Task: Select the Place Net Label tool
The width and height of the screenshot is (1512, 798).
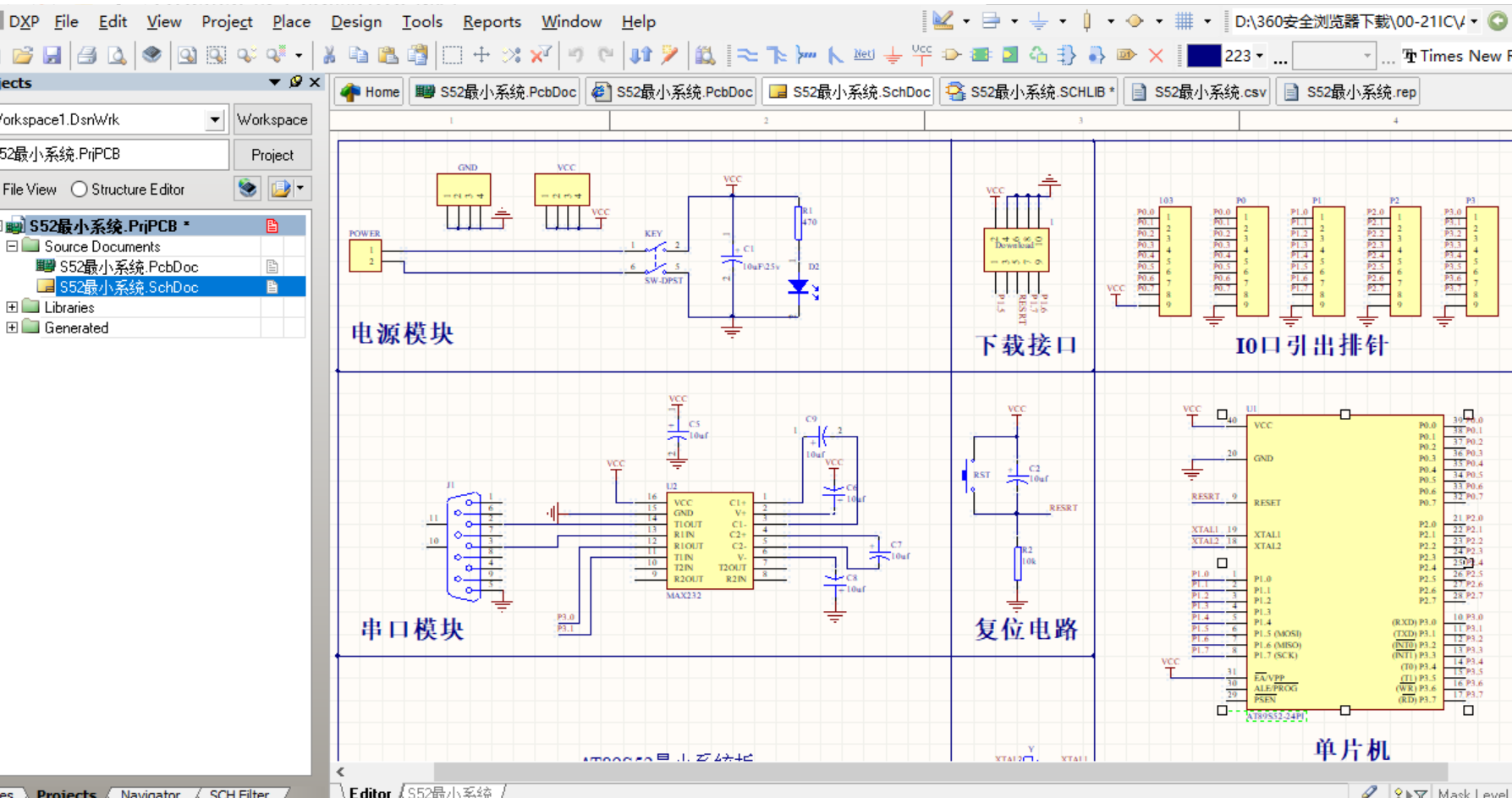Action: coord(864,56)
